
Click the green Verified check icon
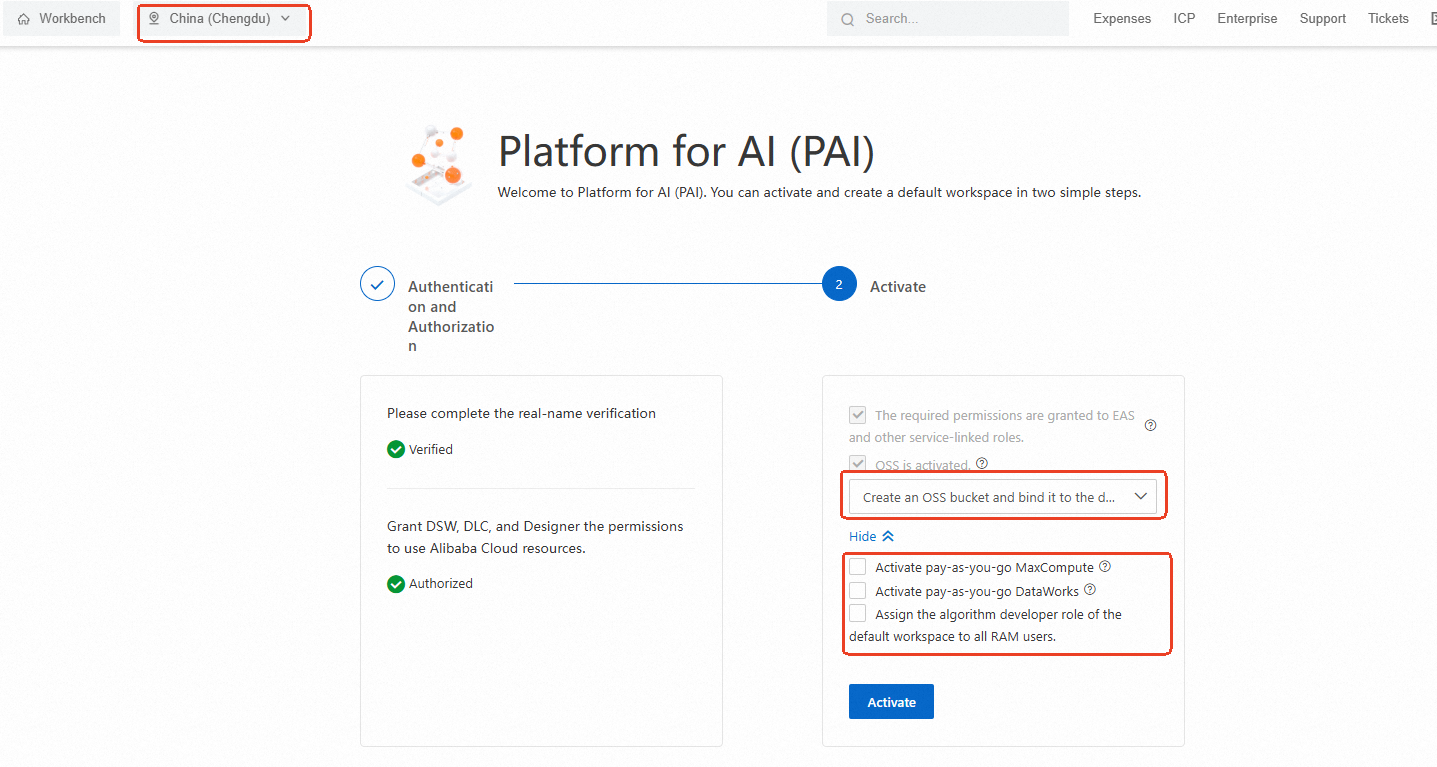(x=396, y=450)
